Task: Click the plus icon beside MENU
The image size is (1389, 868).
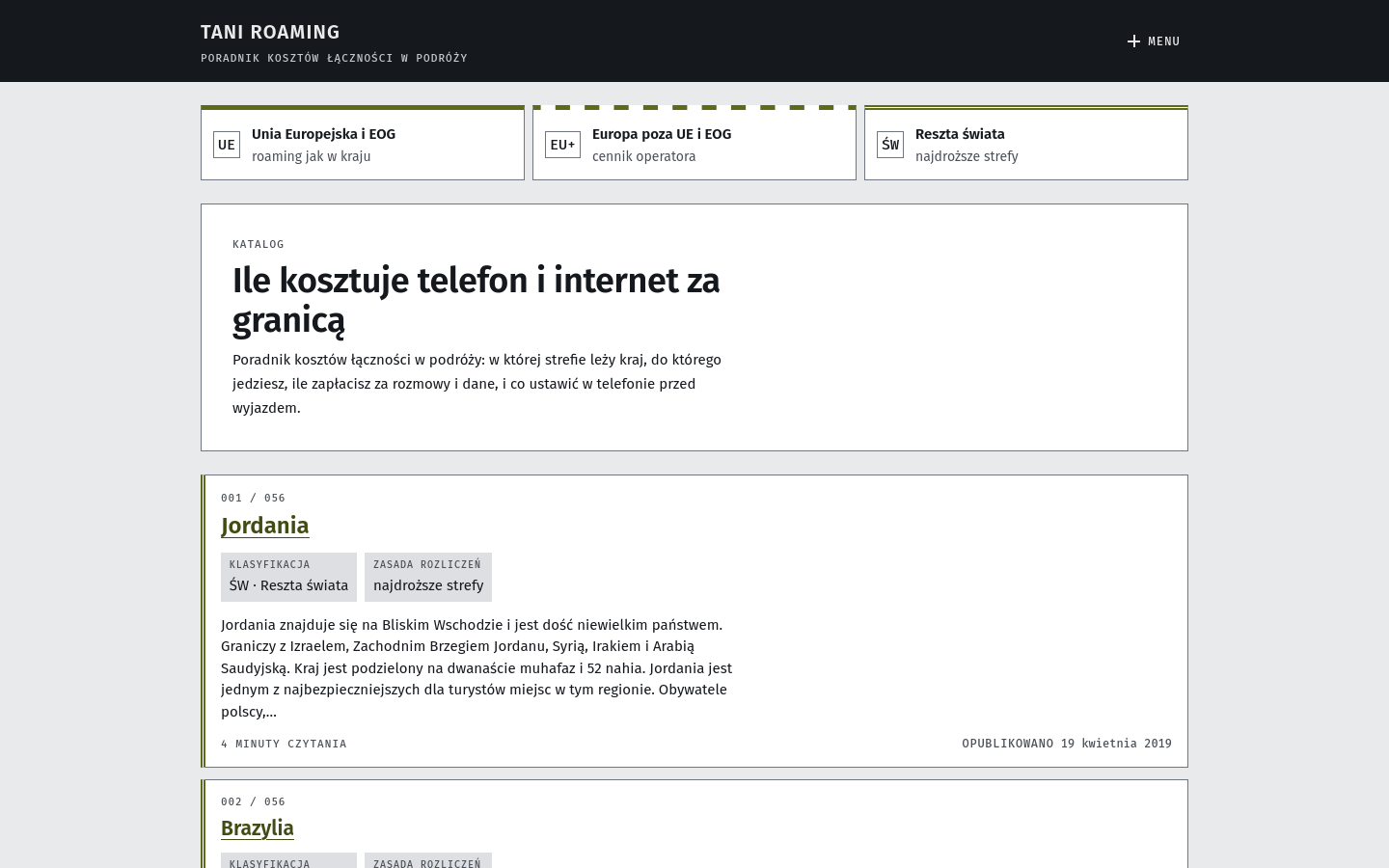Action: coord(1133,41)
